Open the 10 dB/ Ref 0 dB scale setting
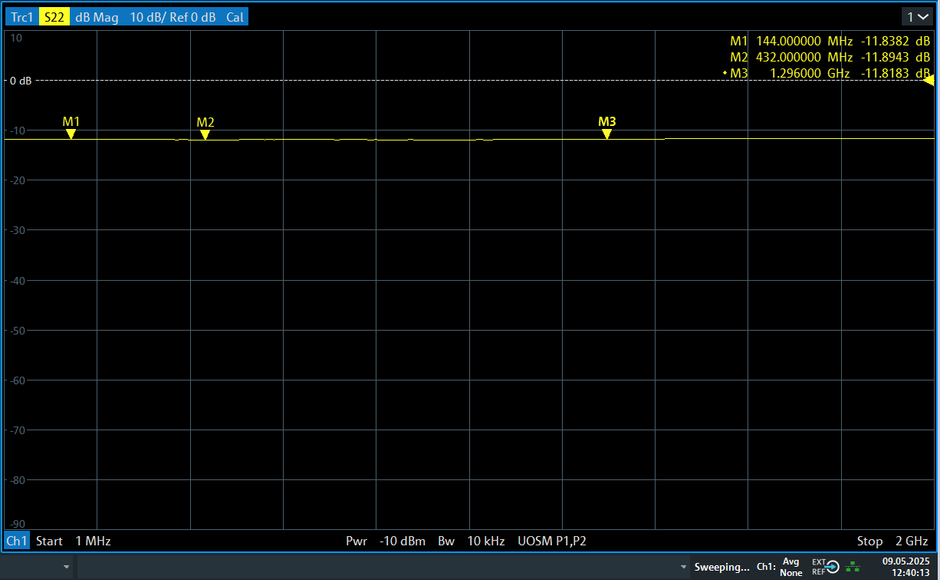The width and height of the screenshot is (940, 580). click(x=173, y=17)
